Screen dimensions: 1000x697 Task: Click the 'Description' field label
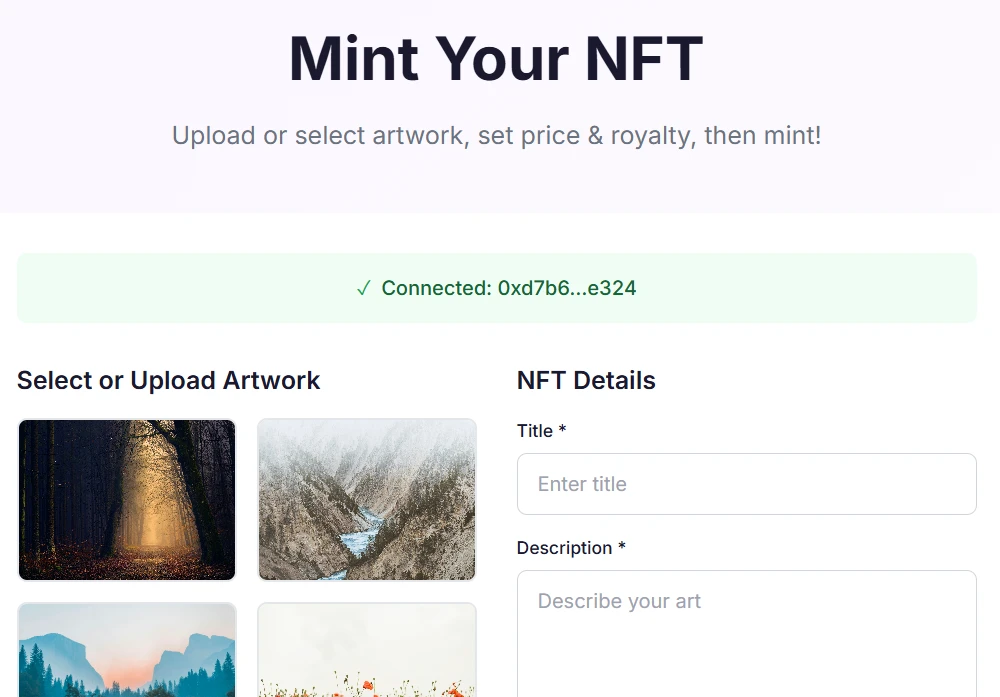click(564, 548)
